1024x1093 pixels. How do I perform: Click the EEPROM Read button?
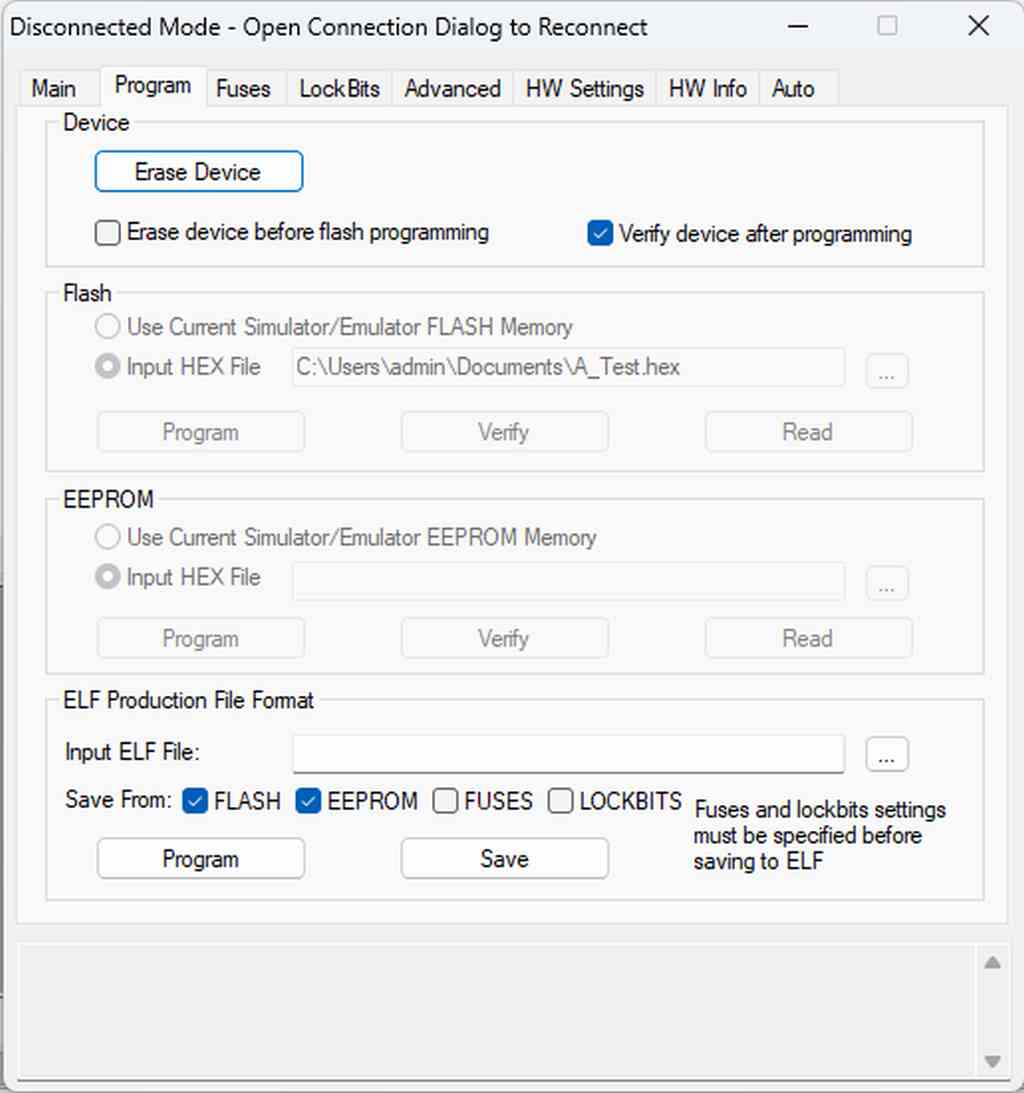[x=808, y=639]
